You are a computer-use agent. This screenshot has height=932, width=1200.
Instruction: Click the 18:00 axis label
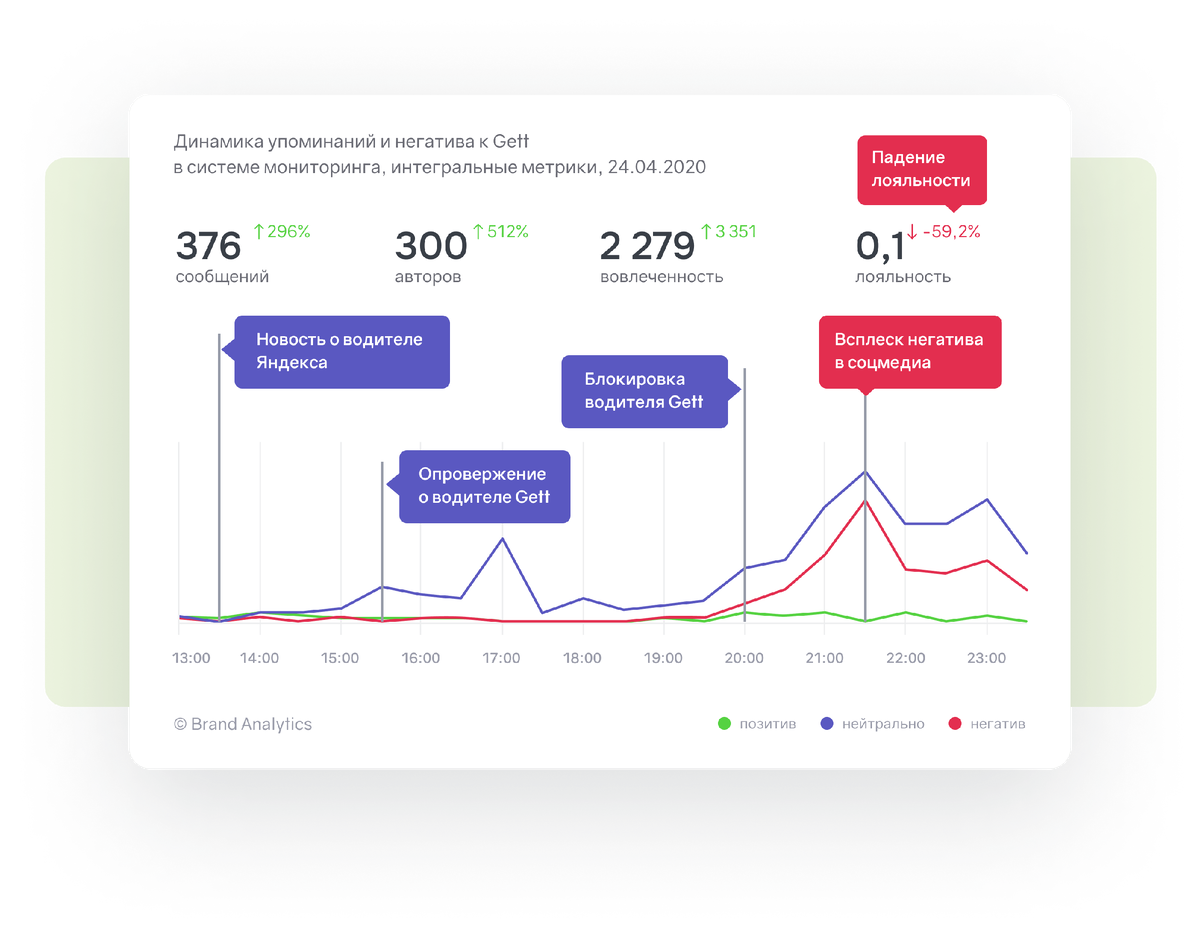coord(582,658)
